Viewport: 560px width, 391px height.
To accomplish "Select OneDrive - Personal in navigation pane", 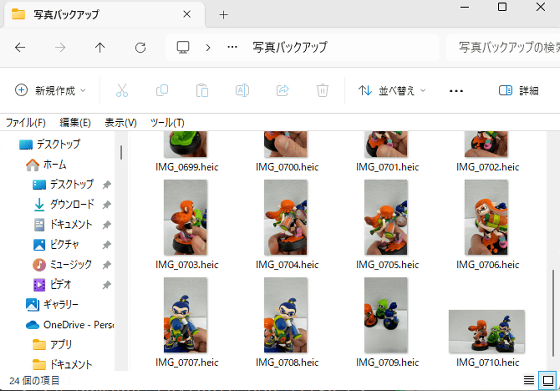I will pyautogui.click(x=70, y=325).
